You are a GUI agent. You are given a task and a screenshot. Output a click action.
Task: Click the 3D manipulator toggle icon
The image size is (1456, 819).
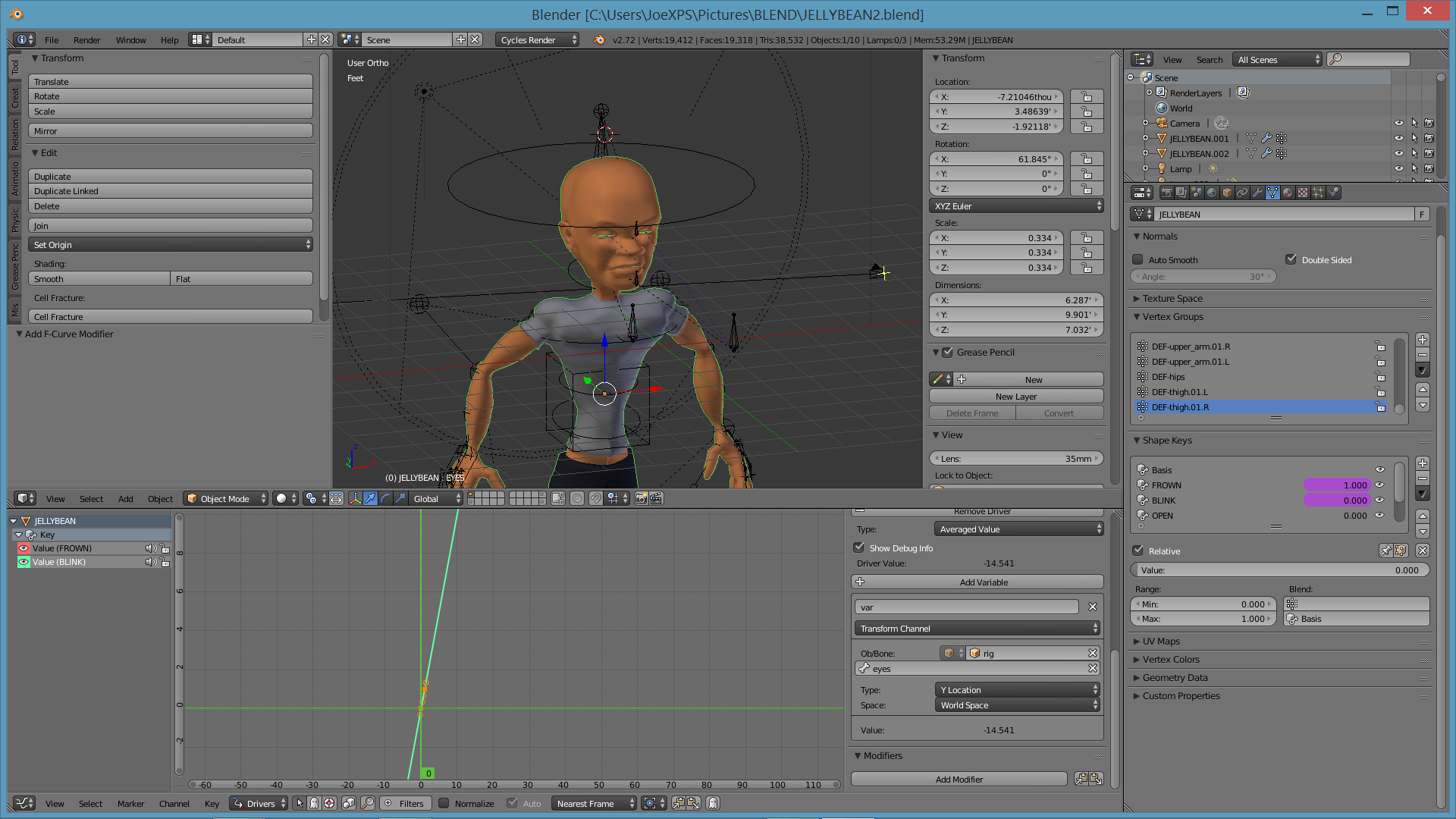click(354, 498)
